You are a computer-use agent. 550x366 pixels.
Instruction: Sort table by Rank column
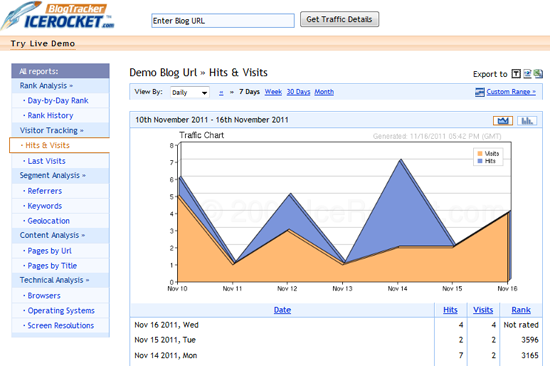coord(521,310)
